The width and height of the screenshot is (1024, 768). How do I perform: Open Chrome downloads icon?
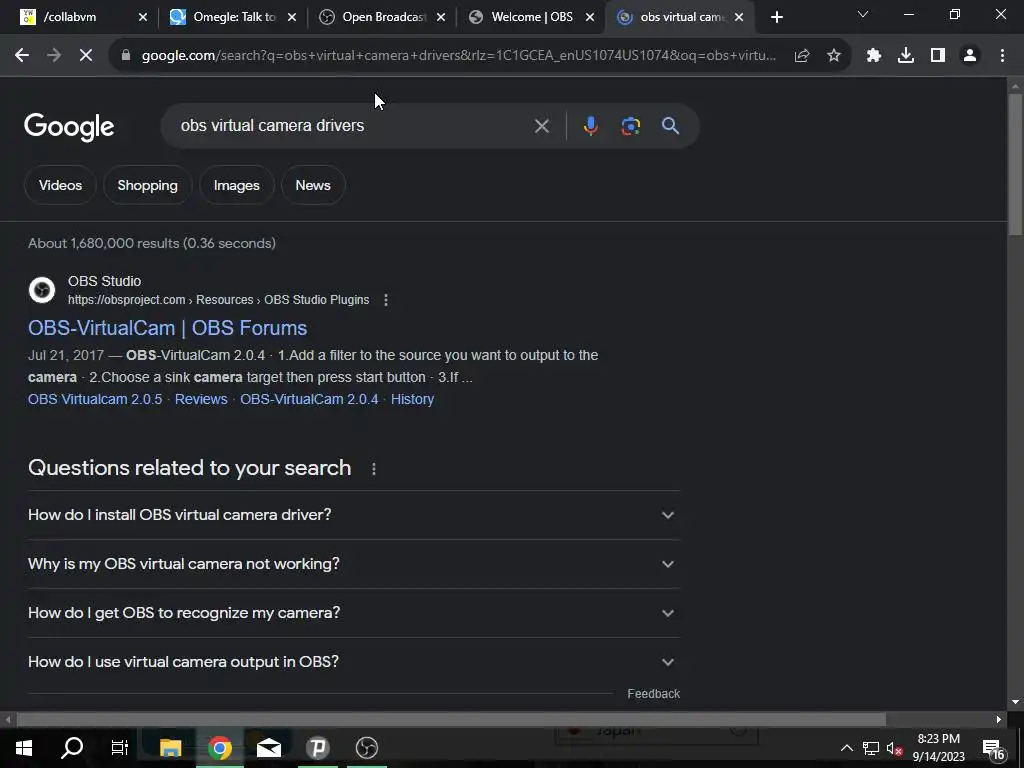906,56
